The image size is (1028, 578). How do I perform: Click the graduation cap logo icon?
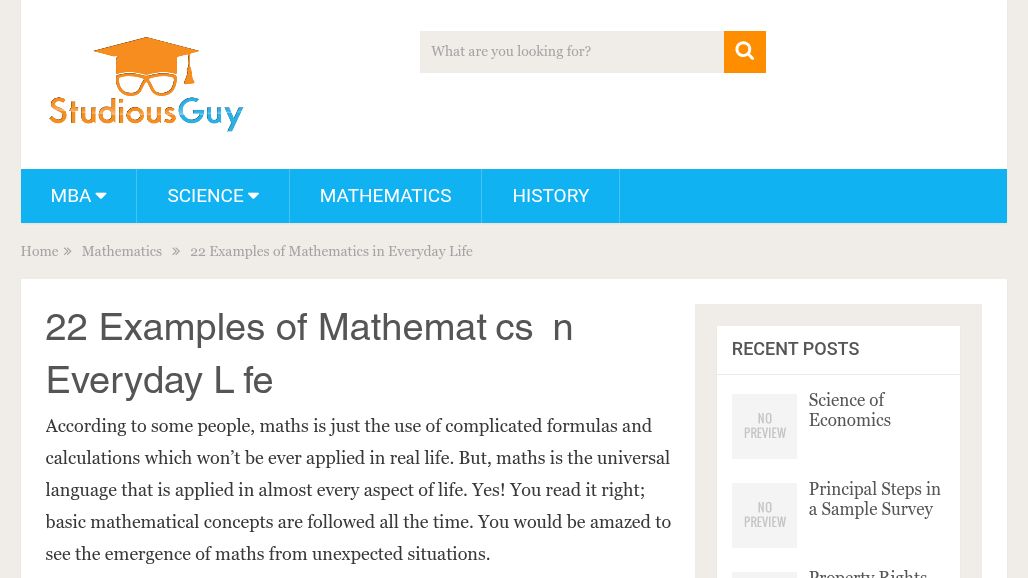coord(146,66)
